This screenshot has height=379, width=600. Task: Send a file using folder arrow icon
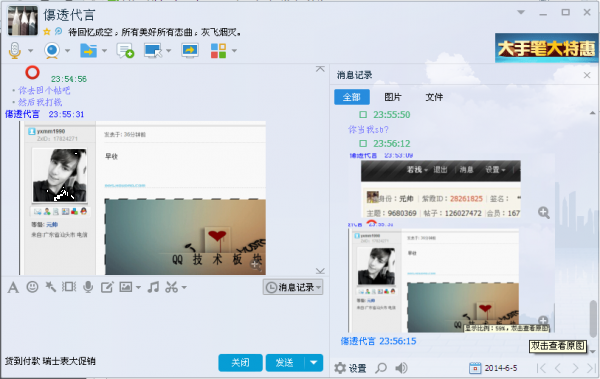tap(88, 51)
